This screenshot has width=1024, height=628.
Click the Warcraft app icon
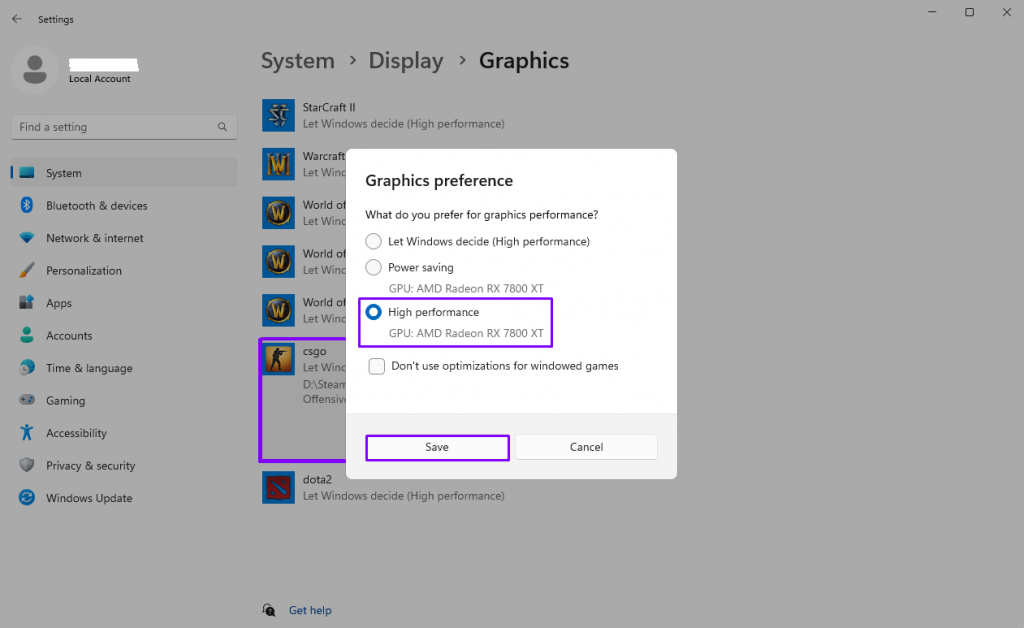pos(278,164)
